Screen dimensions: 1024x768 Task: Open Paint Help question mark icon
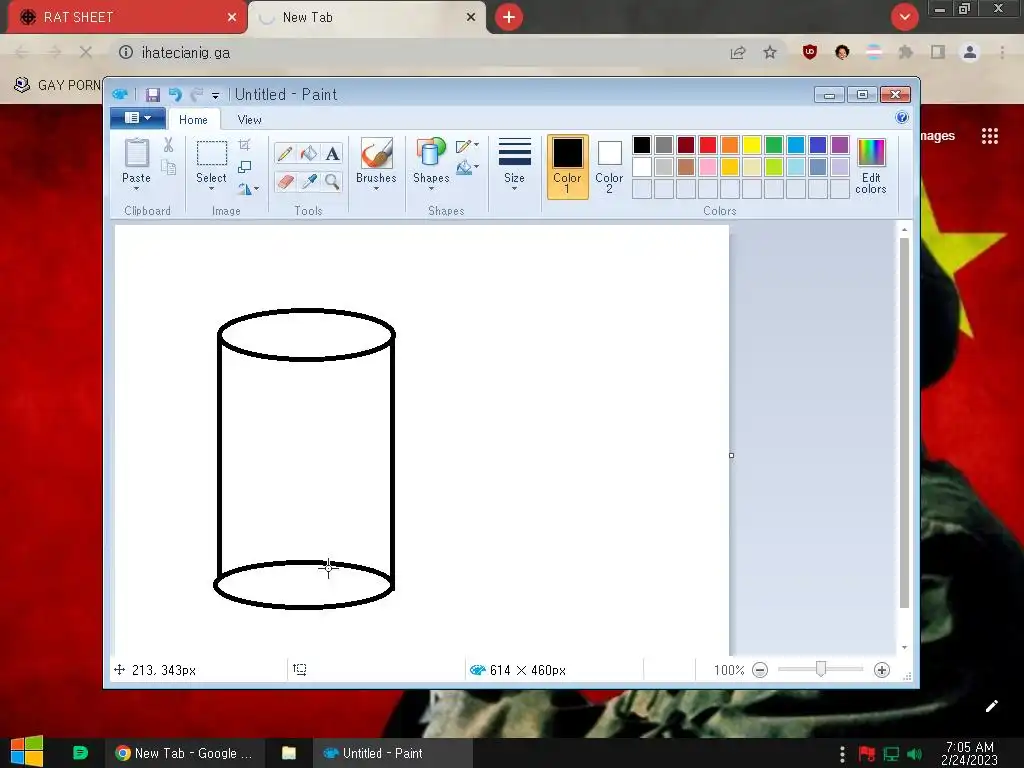click(902, 118)
